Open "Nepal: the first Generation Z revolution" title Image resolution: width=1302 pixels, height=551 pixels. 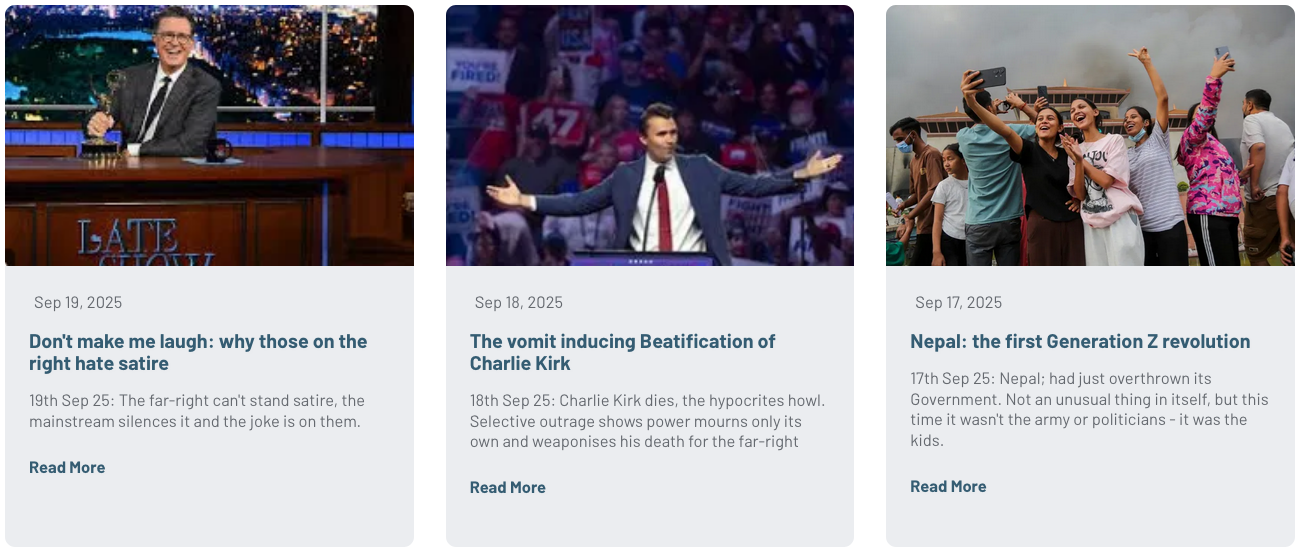click(1079, 341)
